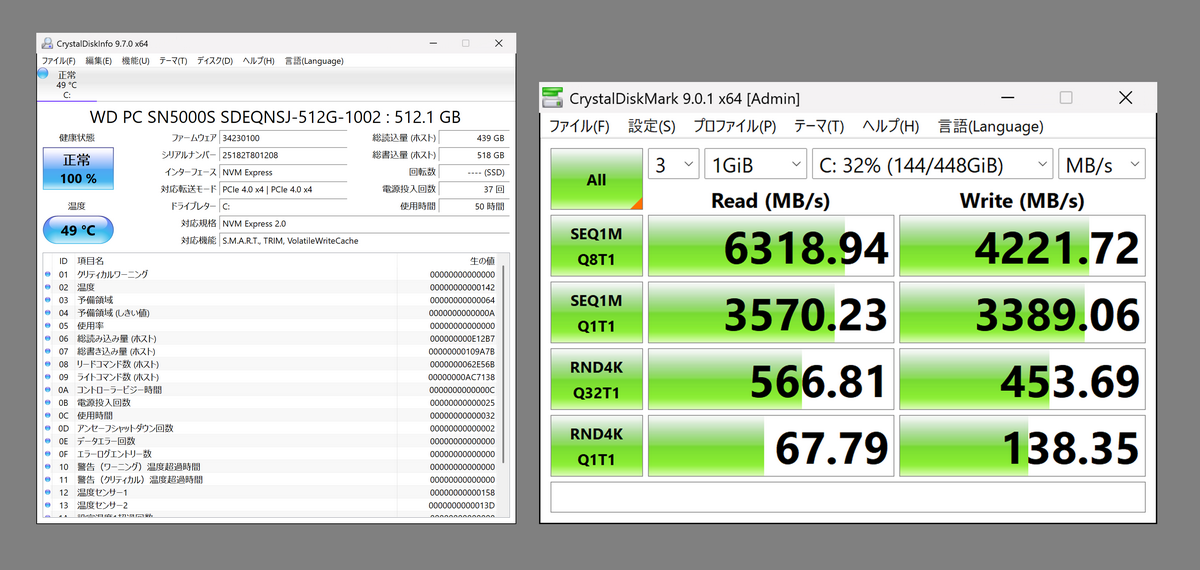
Task: Click the status dot of row 0E データエラー回数
Action: coord(47,441)
